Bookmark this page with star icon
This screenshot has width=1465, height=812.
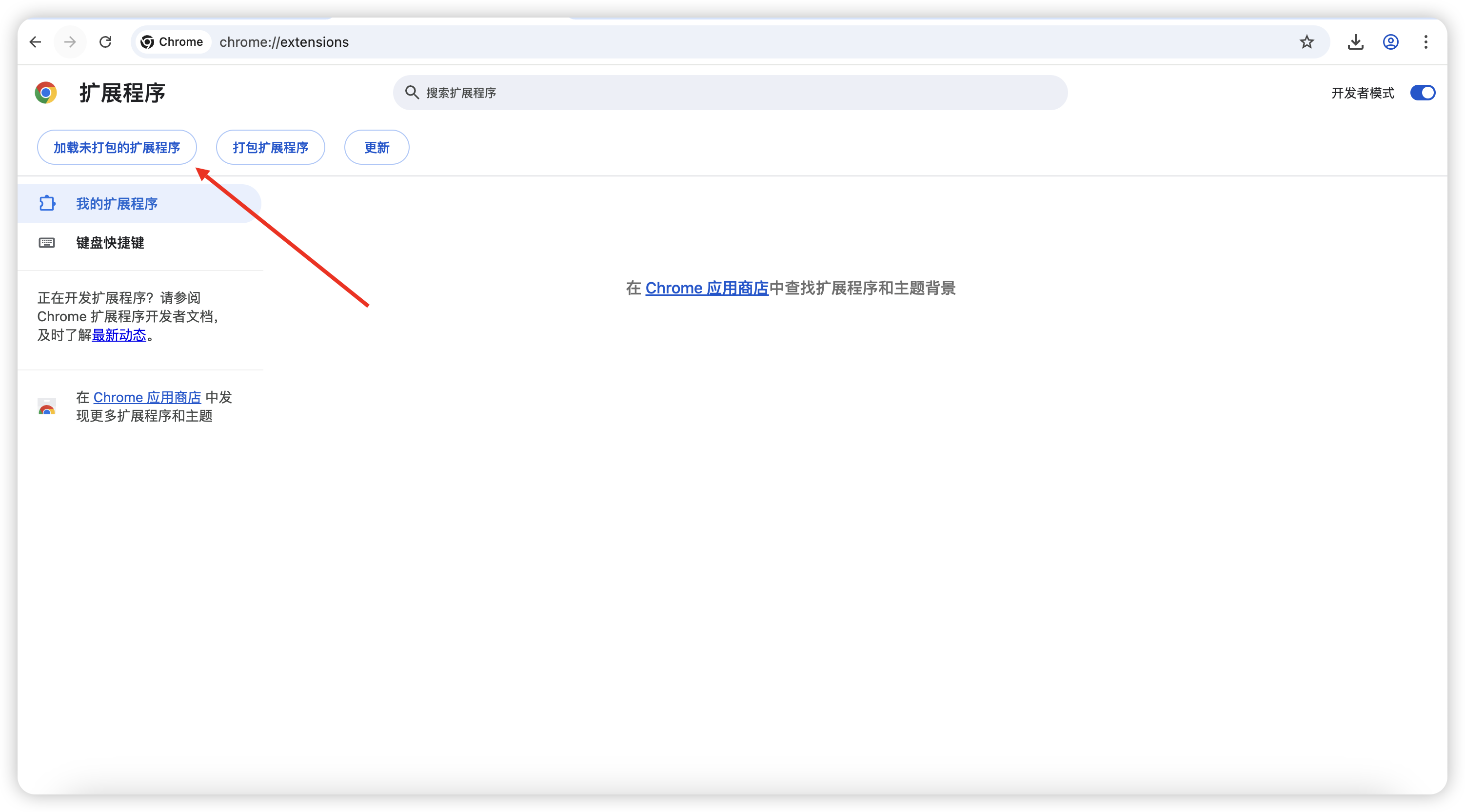1307,42
